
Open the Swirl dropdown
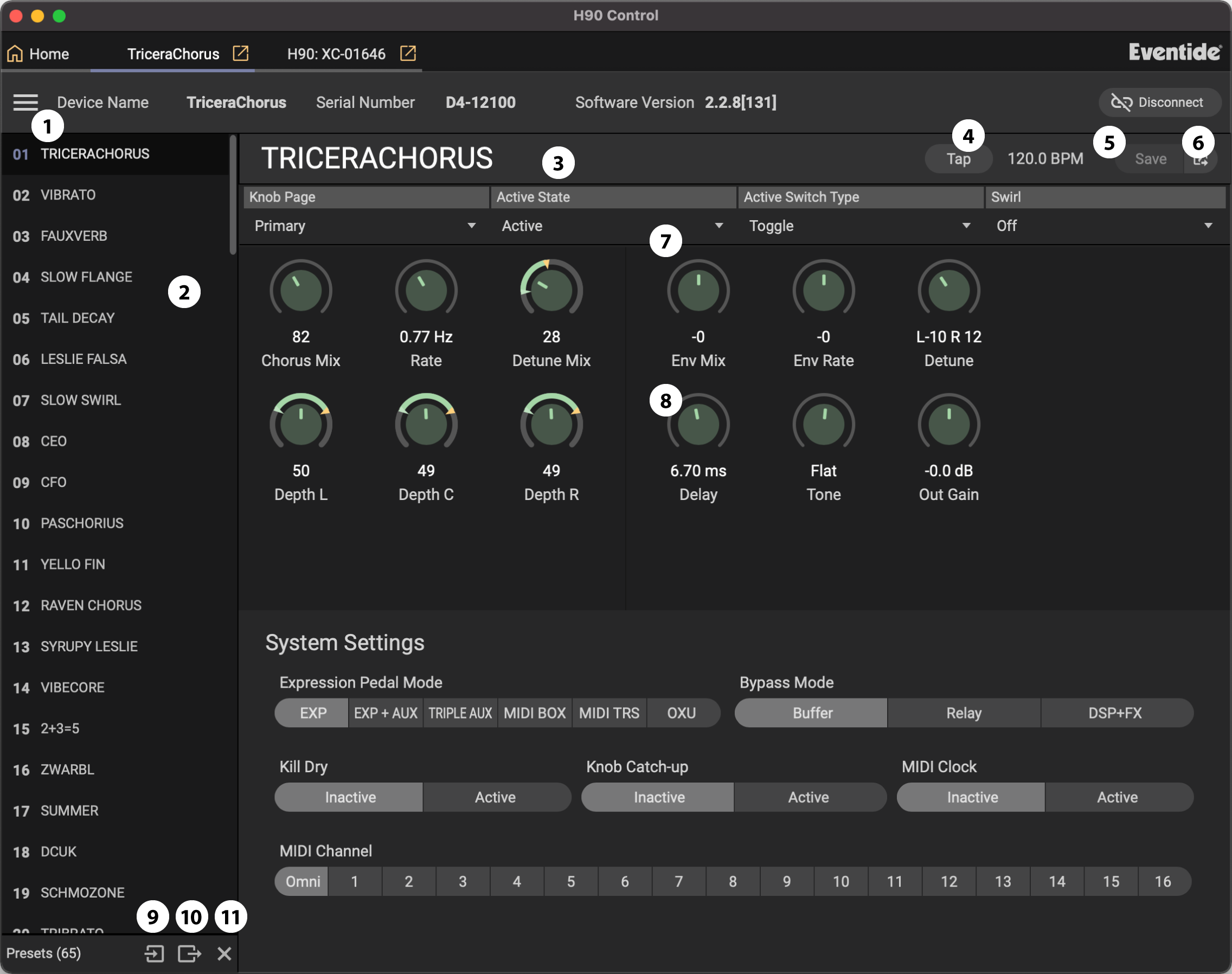1105,226
